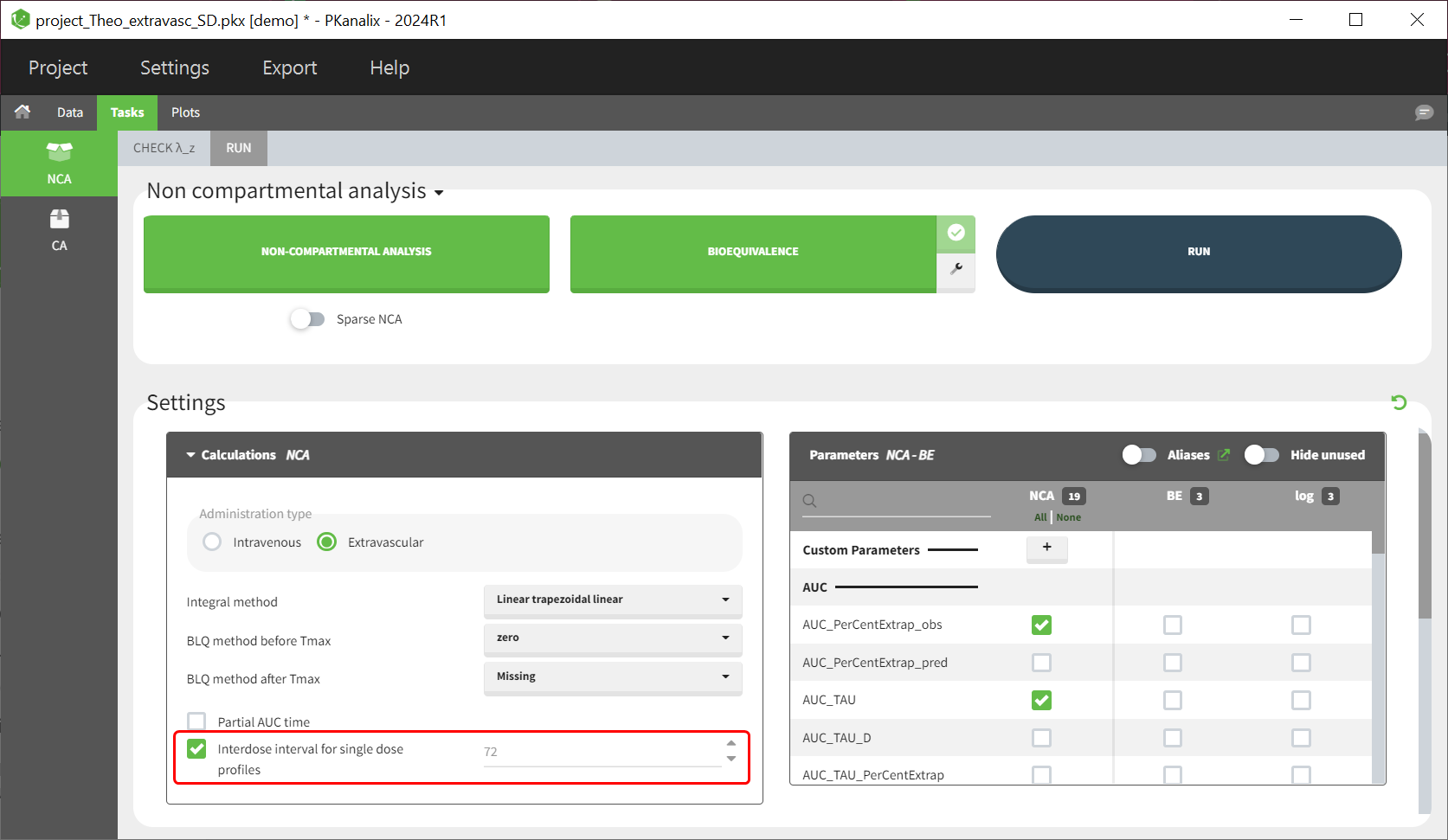Screen dimensions: 1448x840
Task: Click the large dark RUN button
Action: 1198,252
